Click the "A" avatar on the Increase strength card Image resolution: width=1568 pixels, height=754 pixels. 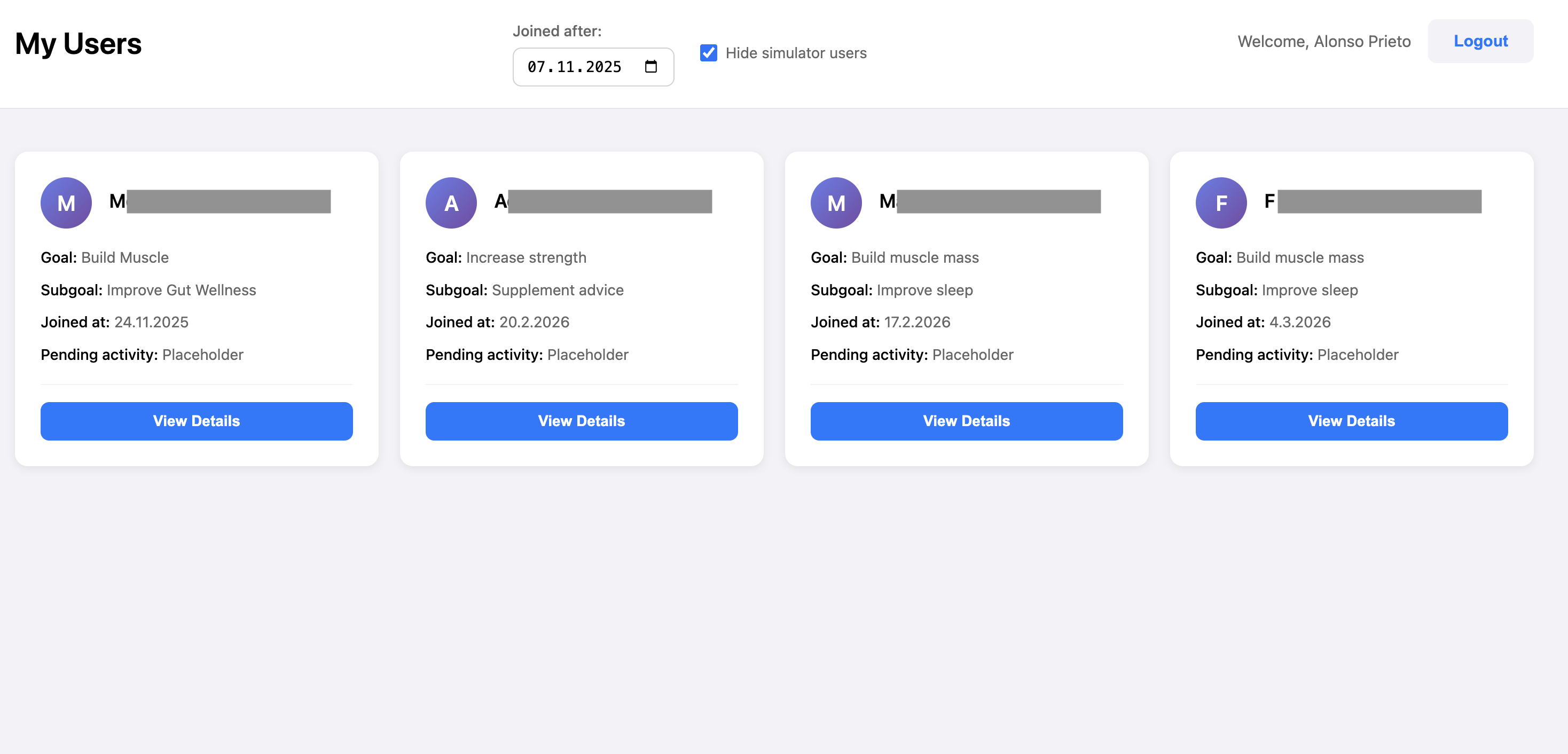(x=450, y=202)
